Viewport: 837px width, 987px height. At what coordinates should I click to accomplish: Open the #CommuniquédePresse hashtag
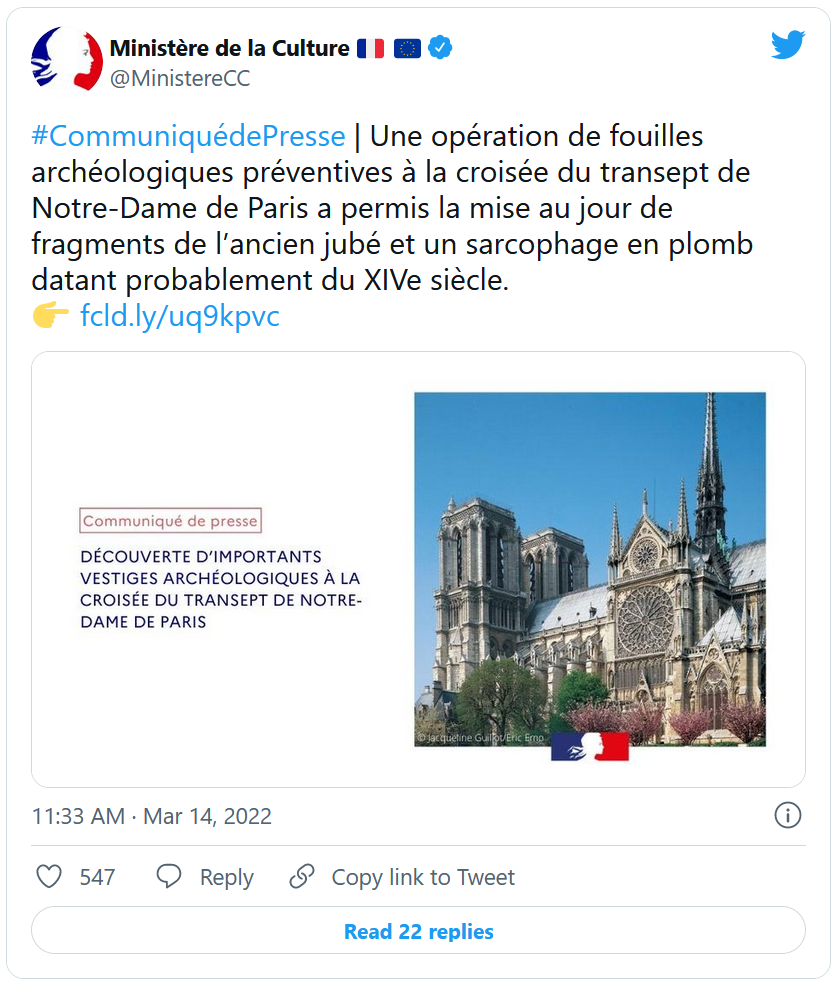coord(189,137)
